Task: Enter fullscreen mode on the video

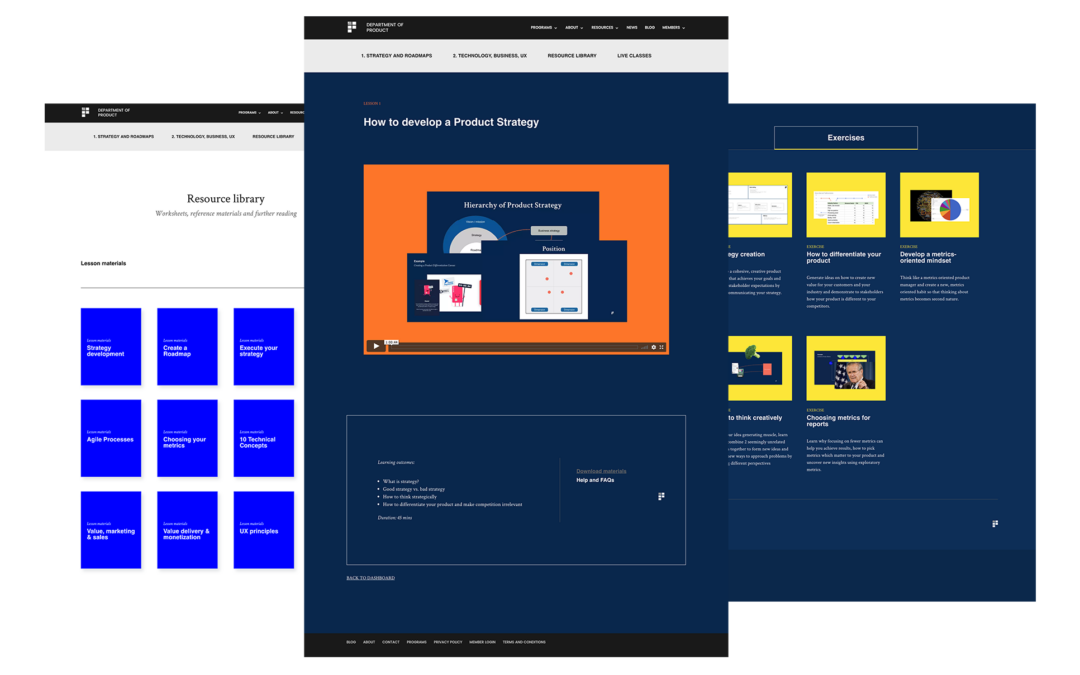Action: [x=662, y=347]
